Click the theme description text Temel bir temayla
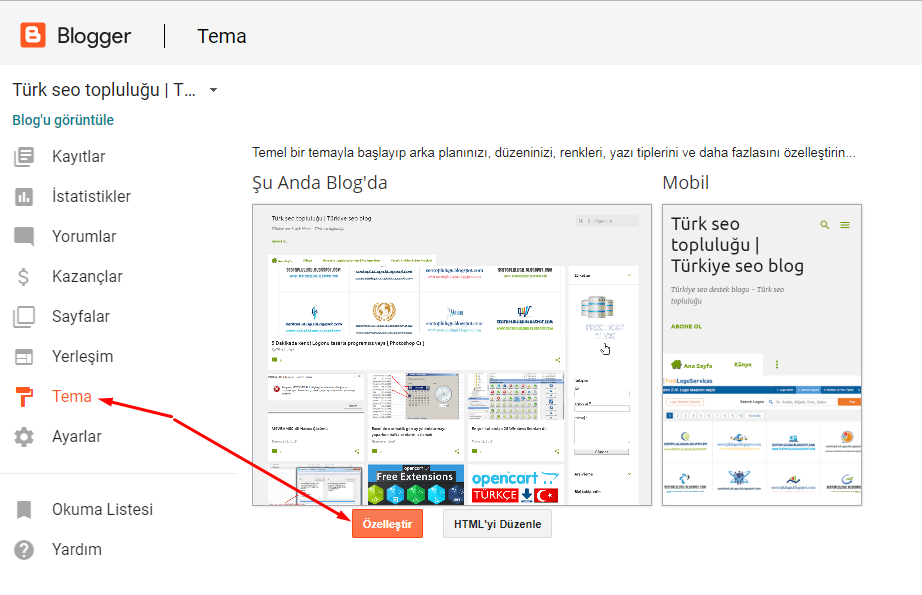Screen dimensions: 922x595 (x=554, y=153)
